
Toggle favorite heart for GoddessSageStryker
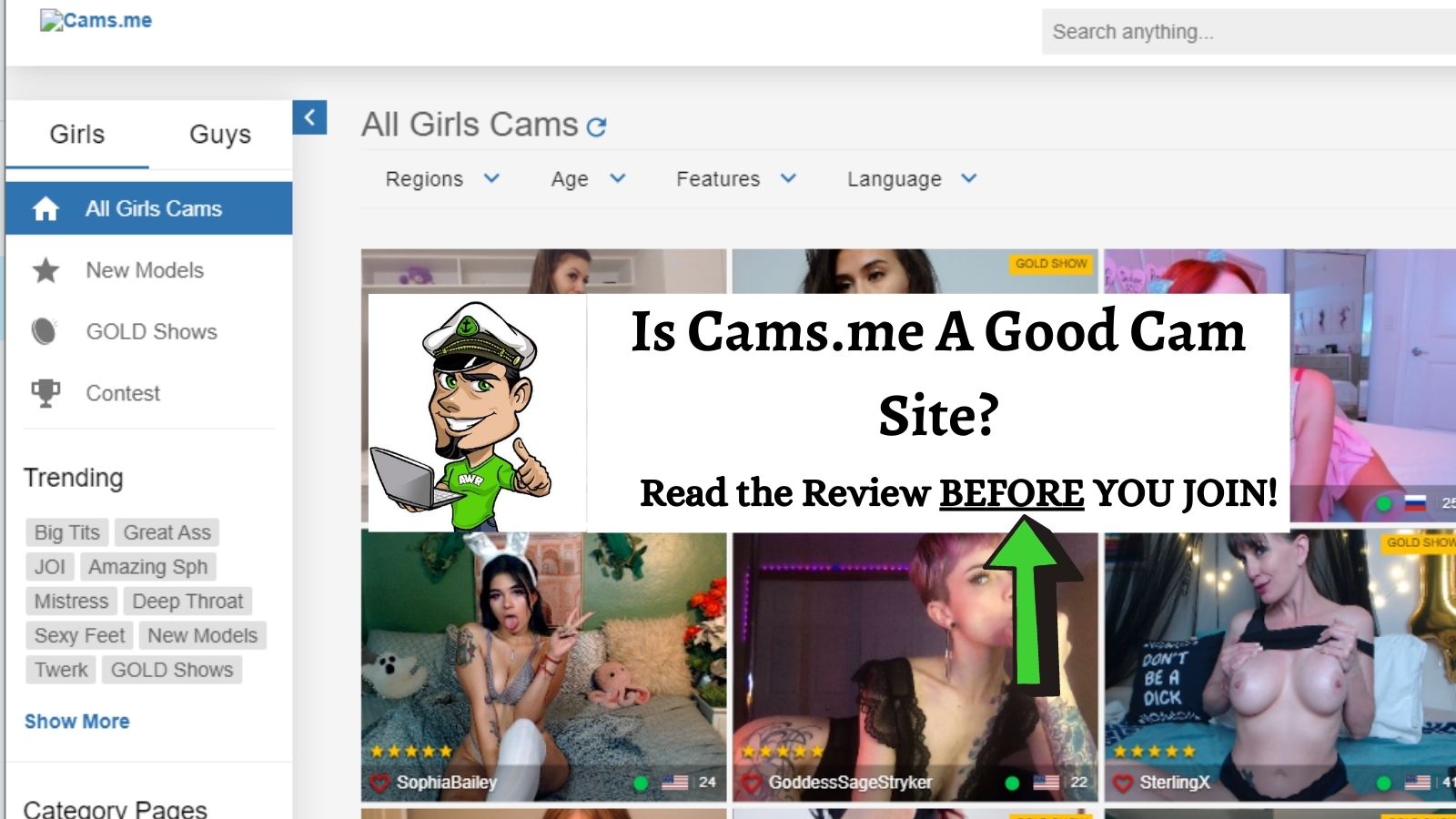tap(751, 783)
